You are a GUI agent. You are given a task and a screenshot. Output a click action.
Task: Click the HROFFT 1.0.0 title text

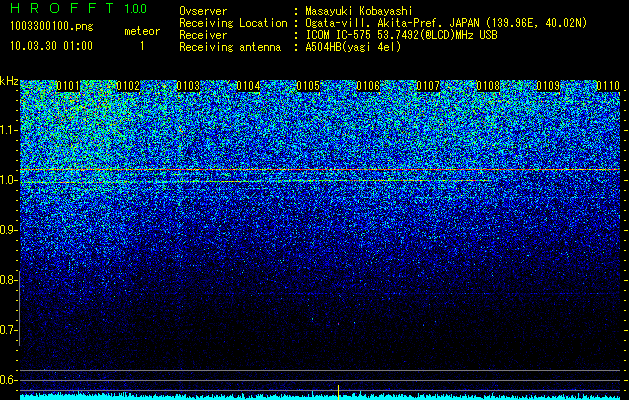pos(78,8)
